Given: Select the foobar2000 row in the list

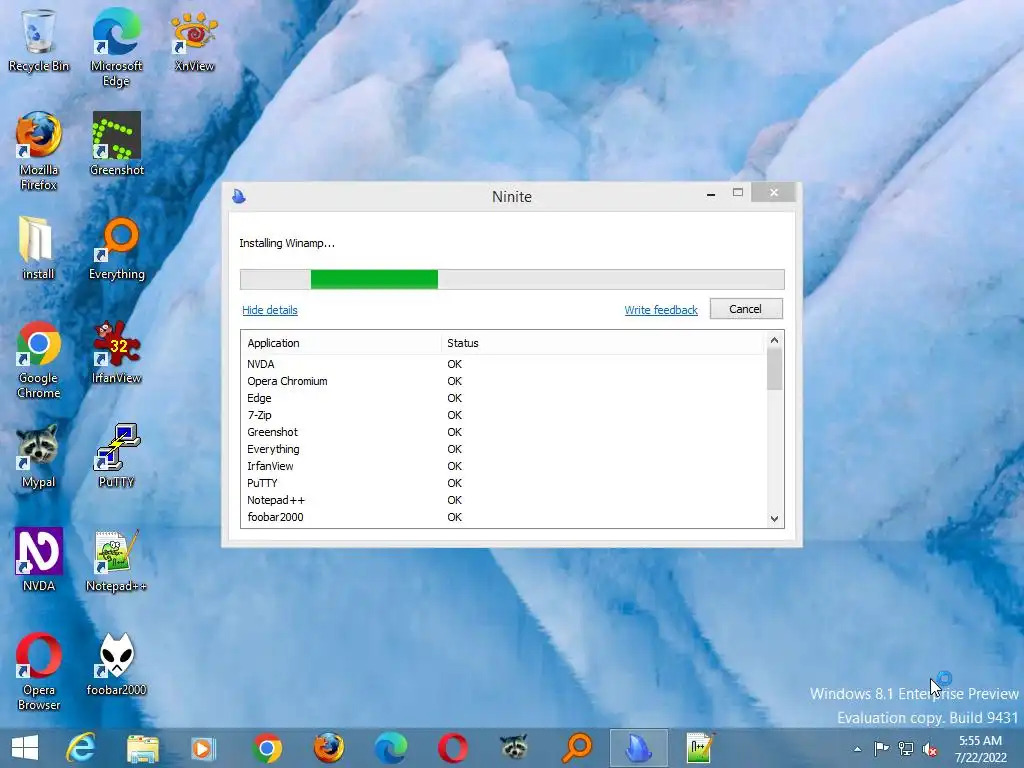Looking at the screenshot, I should pos(504,517).
